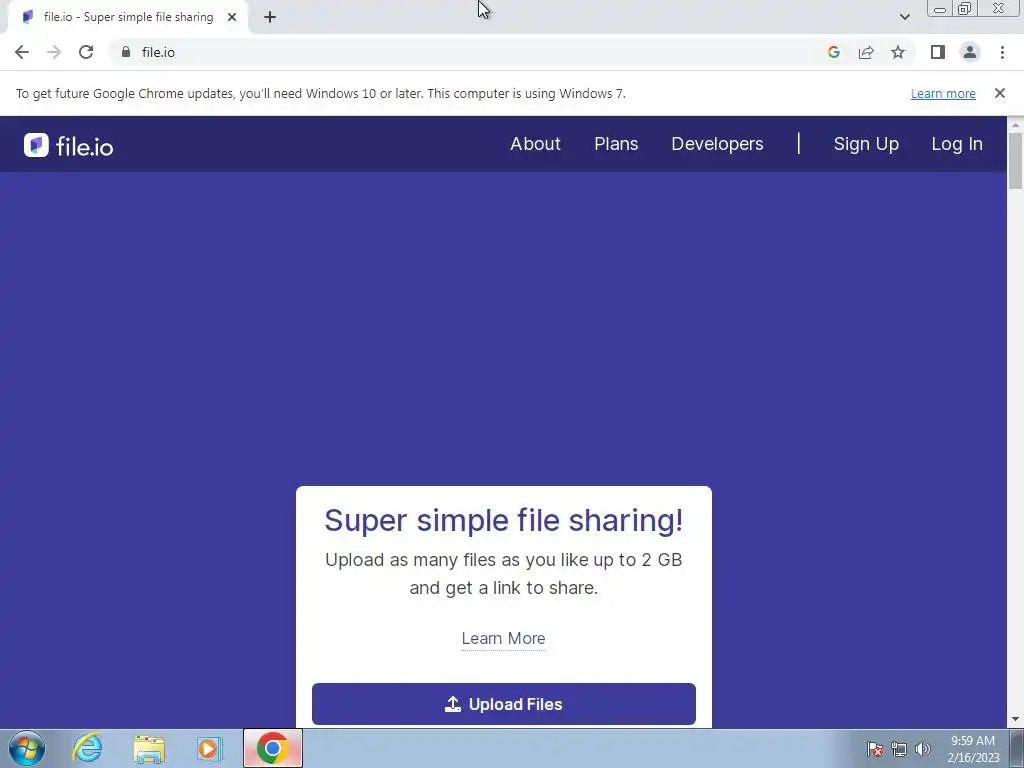Click scrollbar down arrow
Viewport: 1024px width, 768px height.
(x=1015, y=720)
